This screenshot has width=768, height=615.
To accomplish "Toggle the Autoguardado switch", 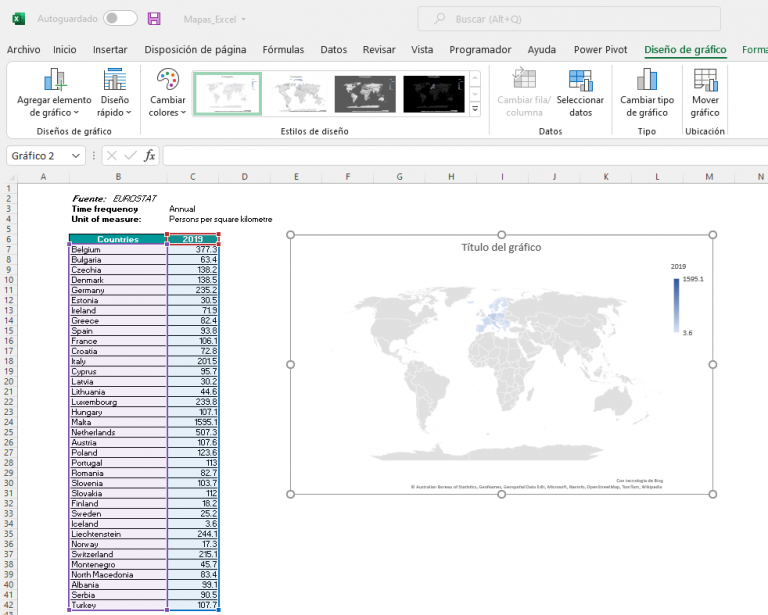I will click(x=120, y=18).
